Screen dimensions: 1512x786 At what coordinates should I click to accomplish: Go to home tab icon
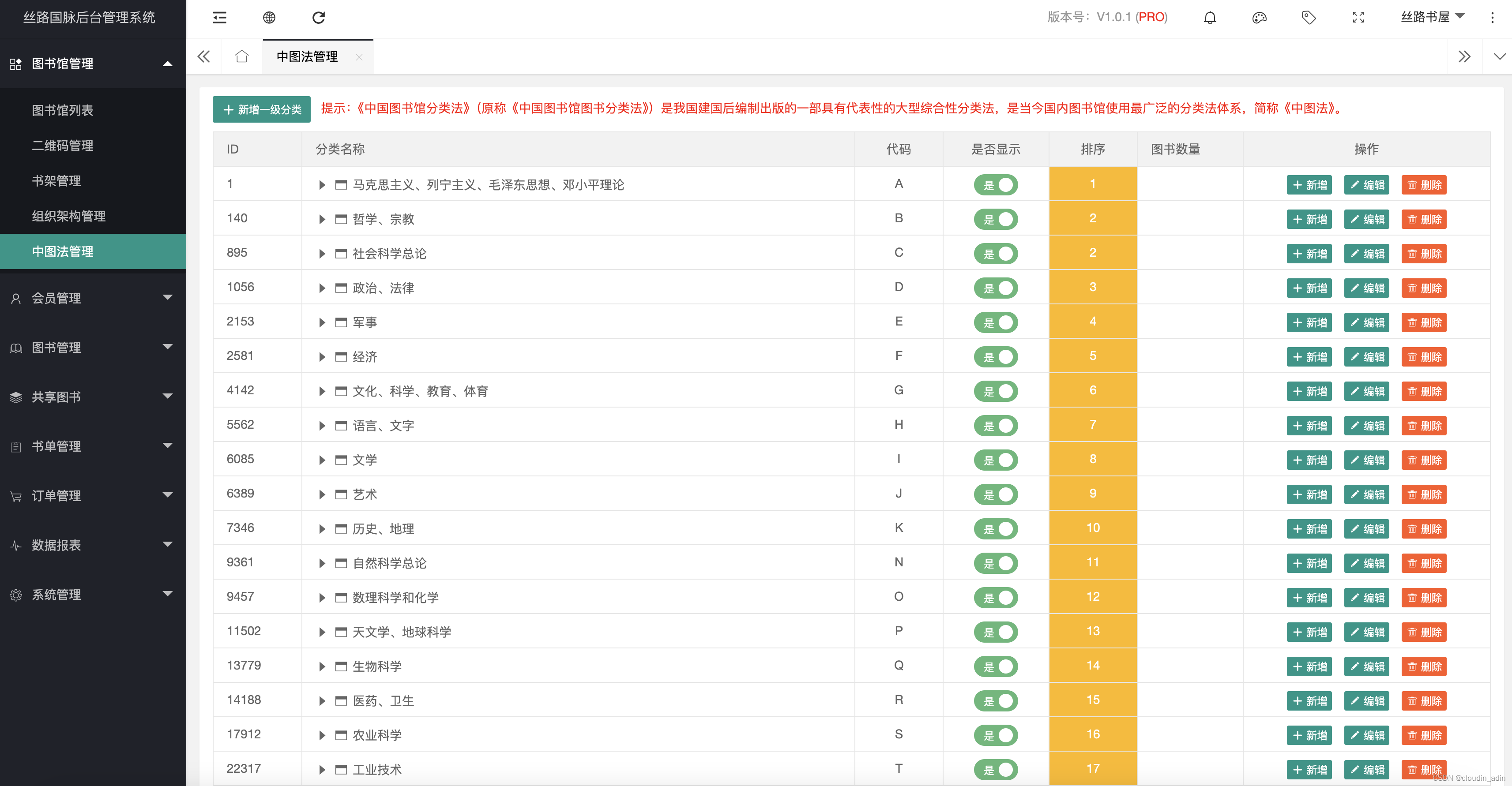(242, 57)
